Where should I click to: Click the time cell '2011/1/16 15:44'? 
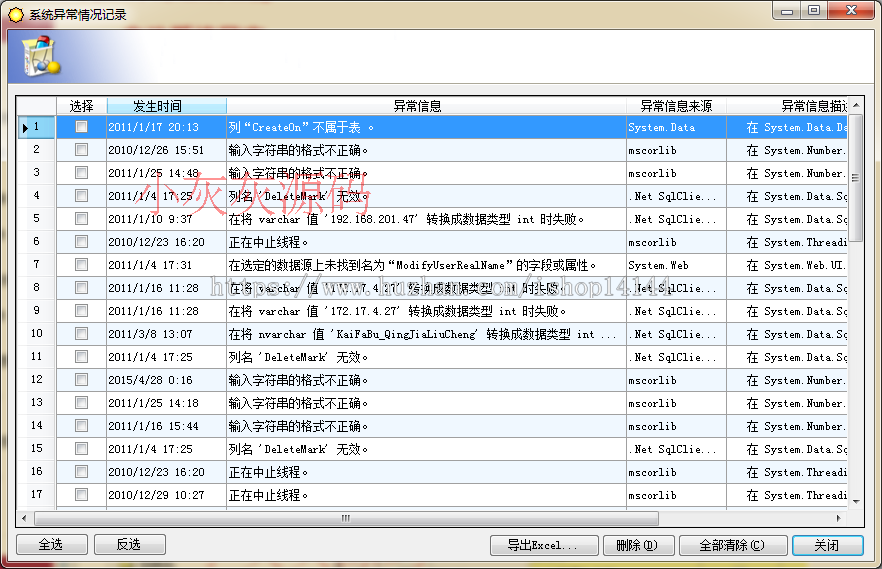tap(166, 426)
